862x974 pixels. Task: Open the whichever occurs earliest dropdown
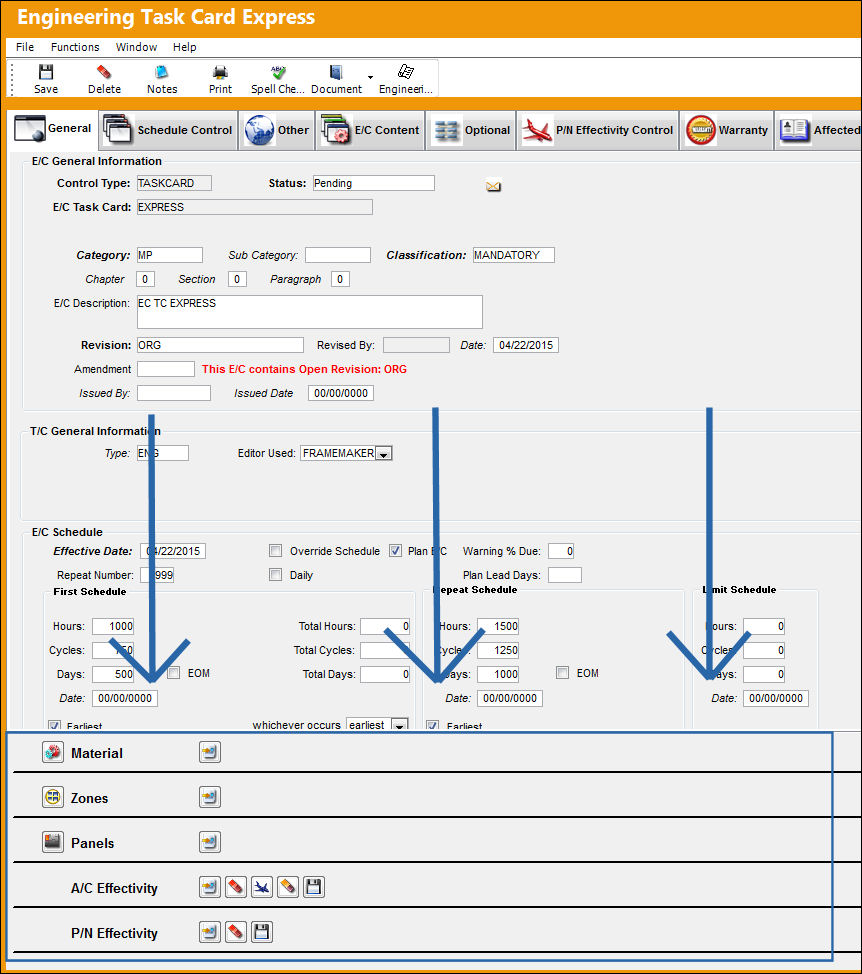point(400,724)
